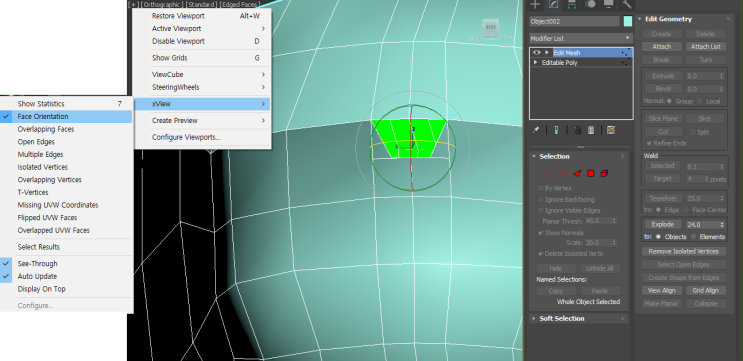Open the Modify command panel tab

click(x=553, y=4)
